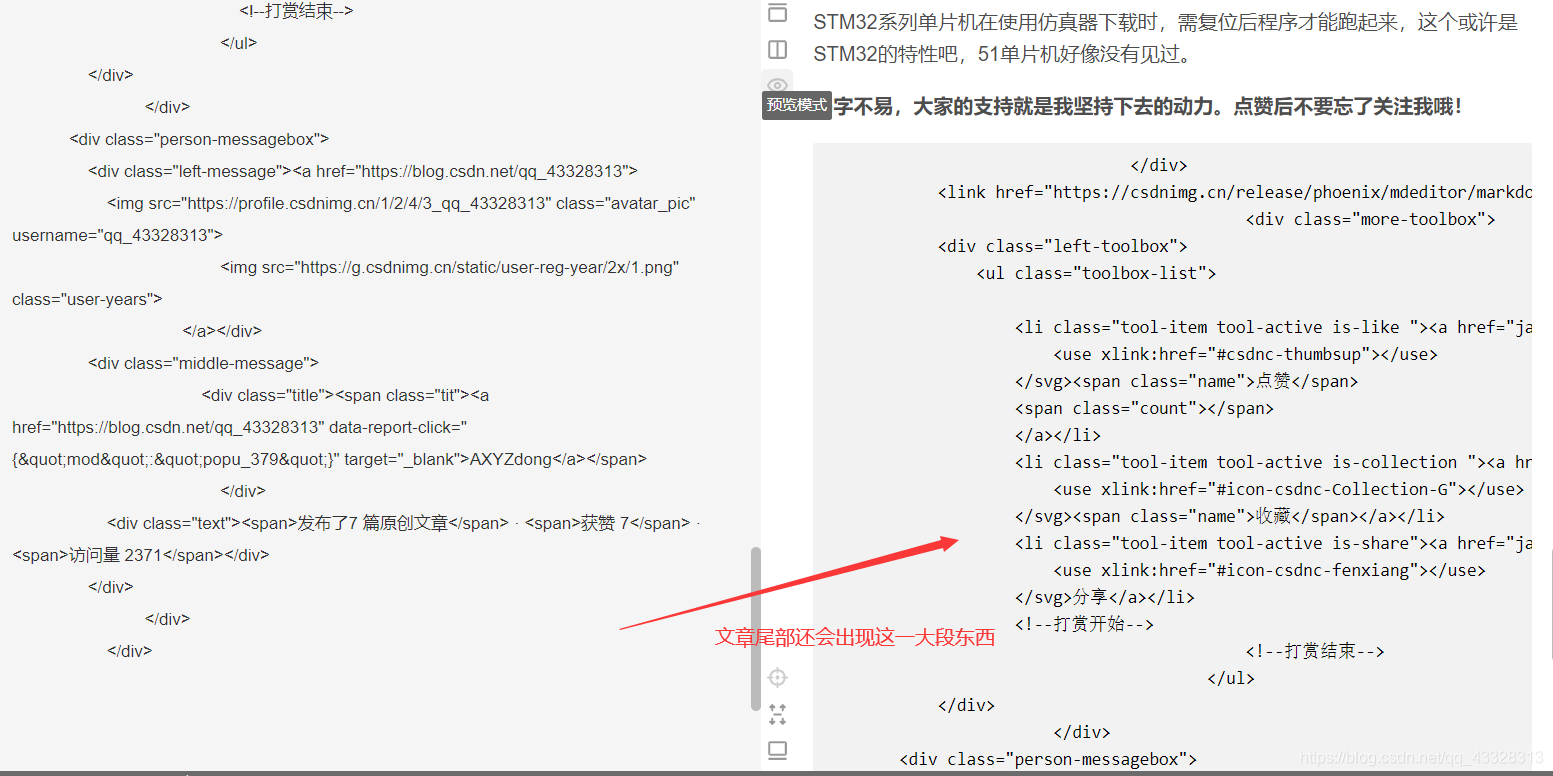Image resolution: width=1553 pixels, height=776 pixels.
Task: Click the avatar_pic img line in editor
Action: pyautogui.click(x=401, y=203)
